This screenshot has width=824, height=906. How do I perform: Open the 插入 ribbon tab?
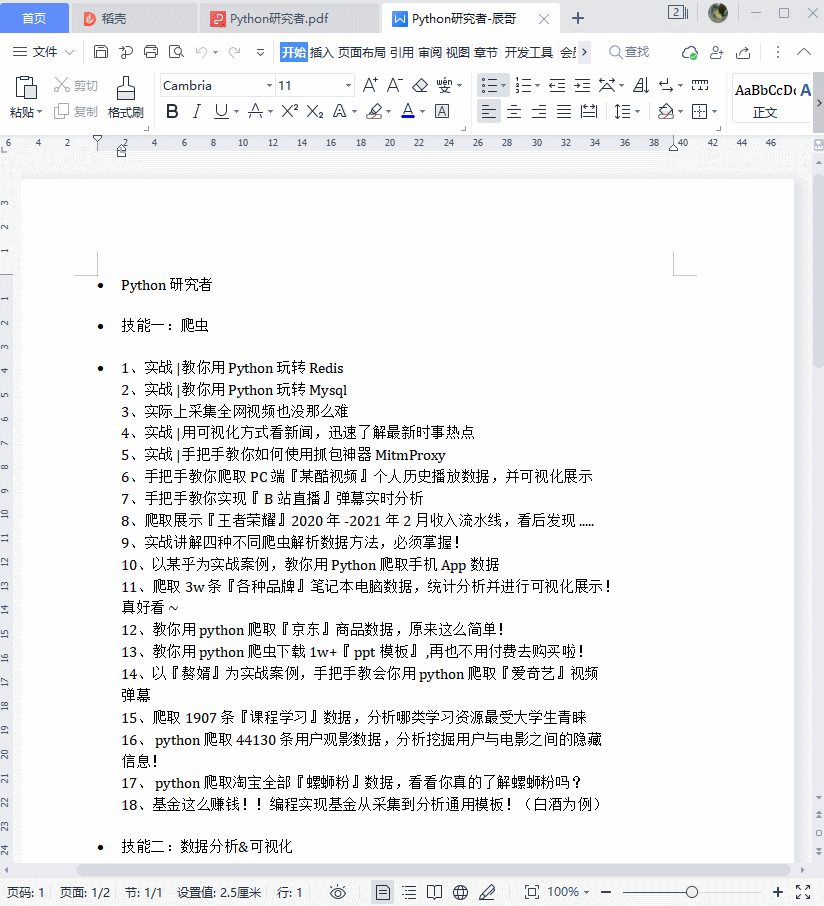click(x=321, y=52)
